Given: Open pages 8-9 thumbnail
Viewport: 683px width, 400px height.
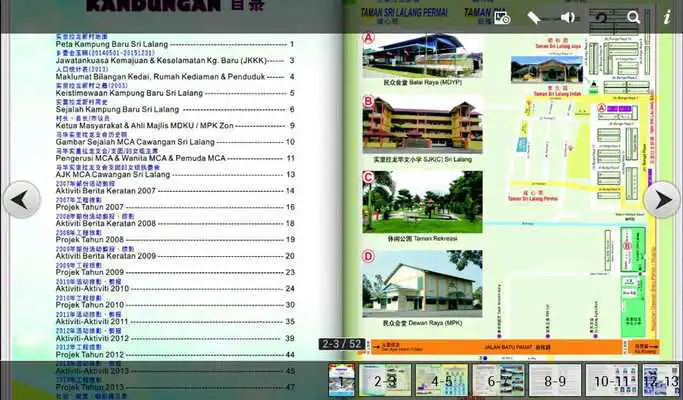Looking at the screenshot, I should pyautogui.click(x=555, y=380).
